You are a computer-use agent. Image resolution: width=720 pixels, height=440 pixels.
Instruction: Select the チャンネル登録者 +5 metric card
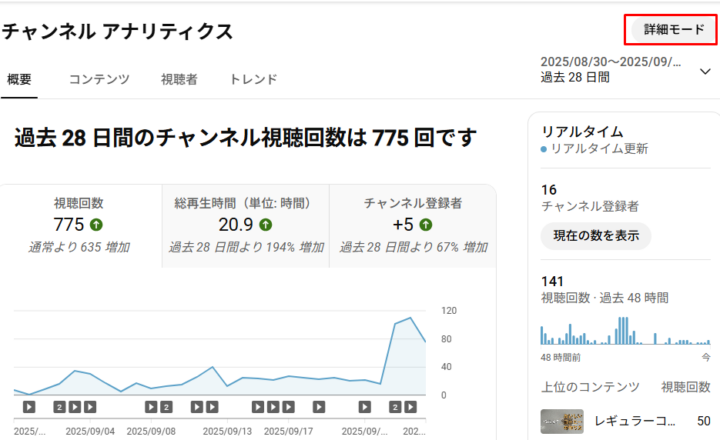point(412,225)
